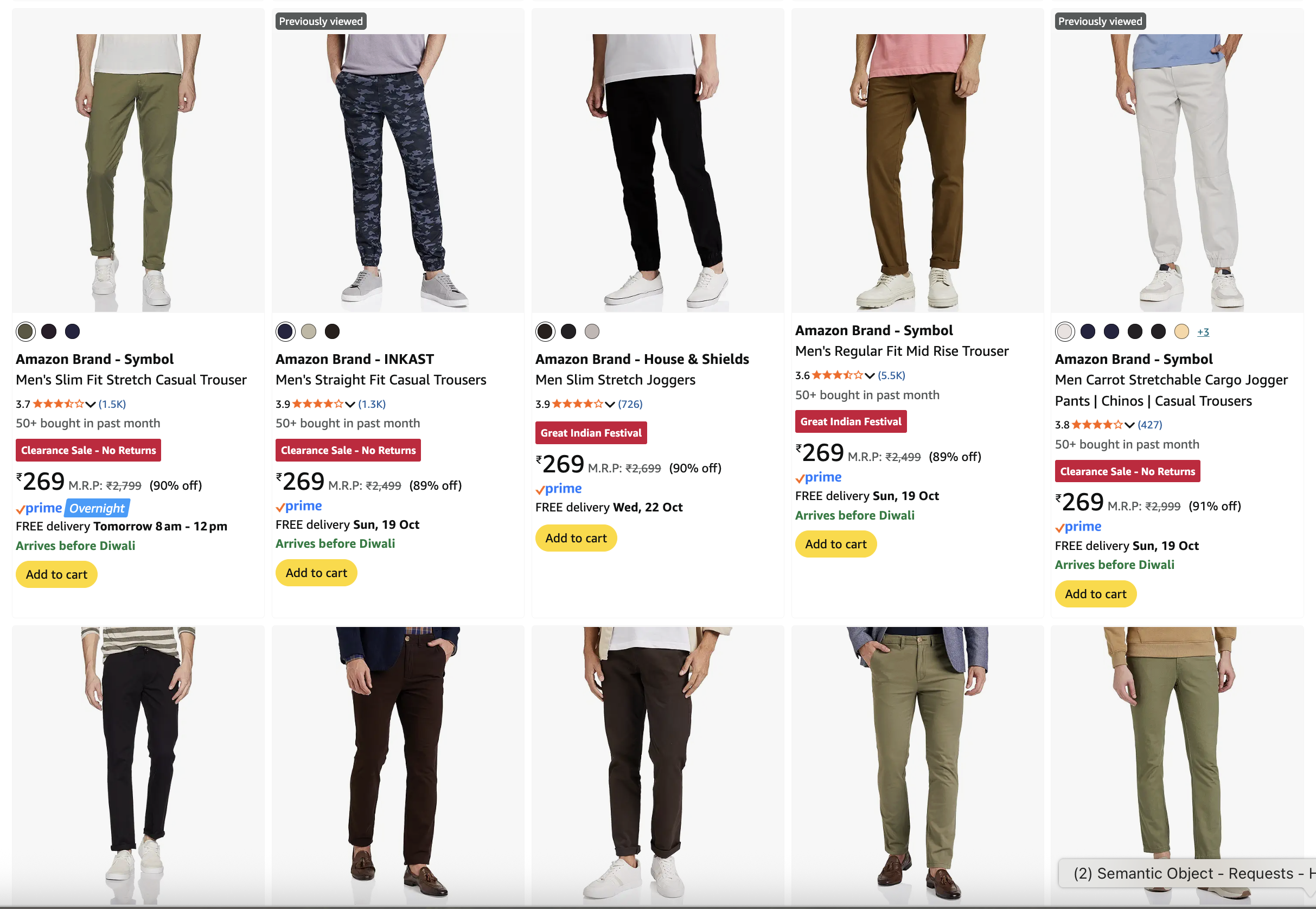Add Men's Slim Fit Stretch Casual Trouser to cart

pos(56,574)
